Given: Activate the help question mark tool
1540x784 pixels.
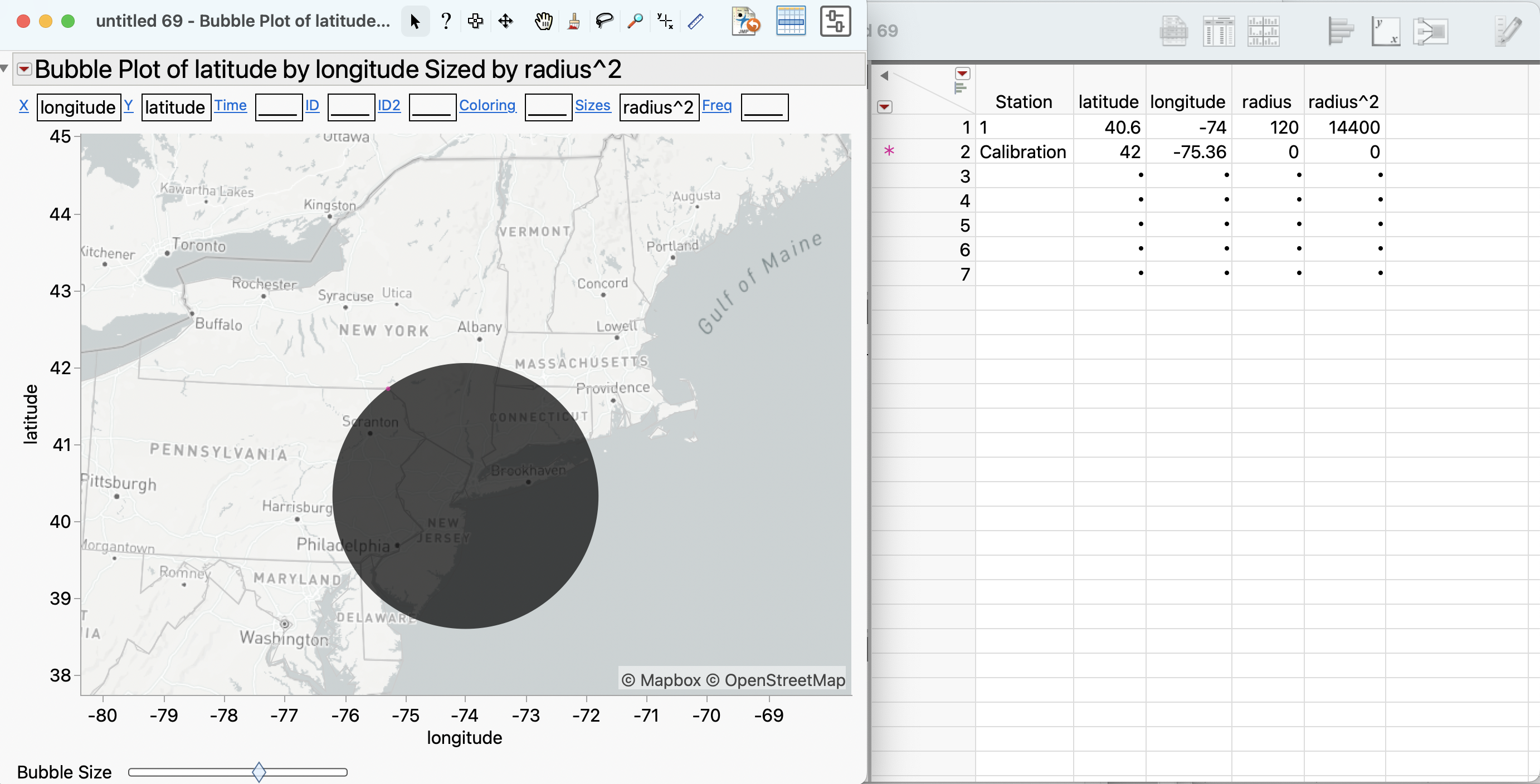Looking at the screenshot, I should click(x=446, y=21).
